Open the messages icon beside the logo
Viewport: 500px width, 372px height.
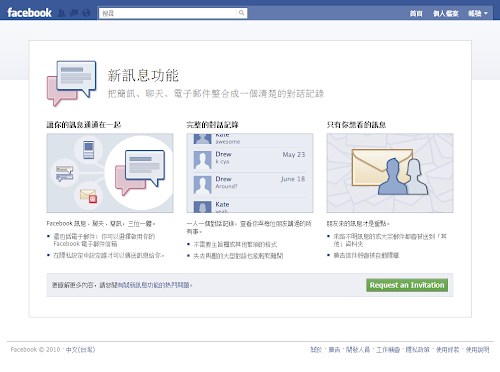tap(74, 13)
